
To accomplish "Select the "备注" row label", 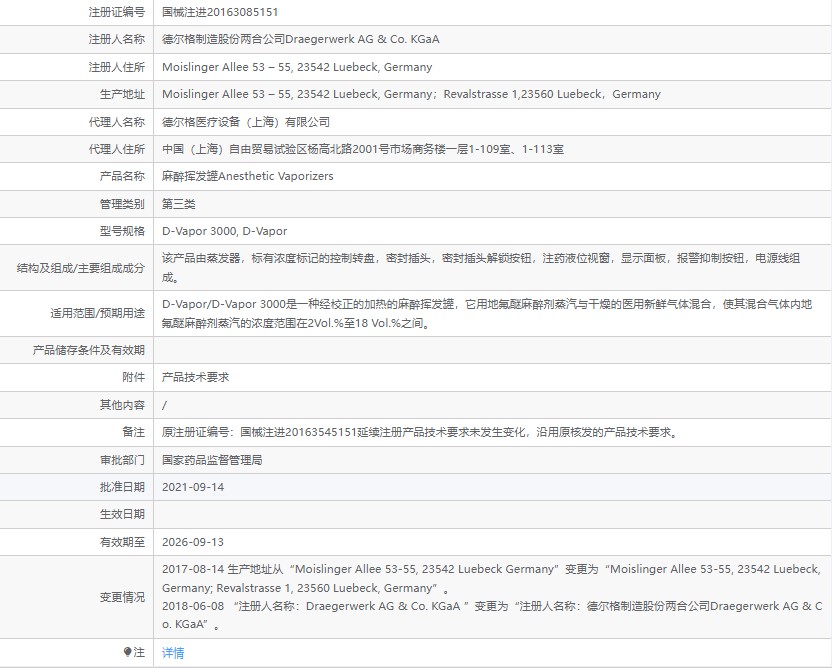I will [x=133, y=432].
